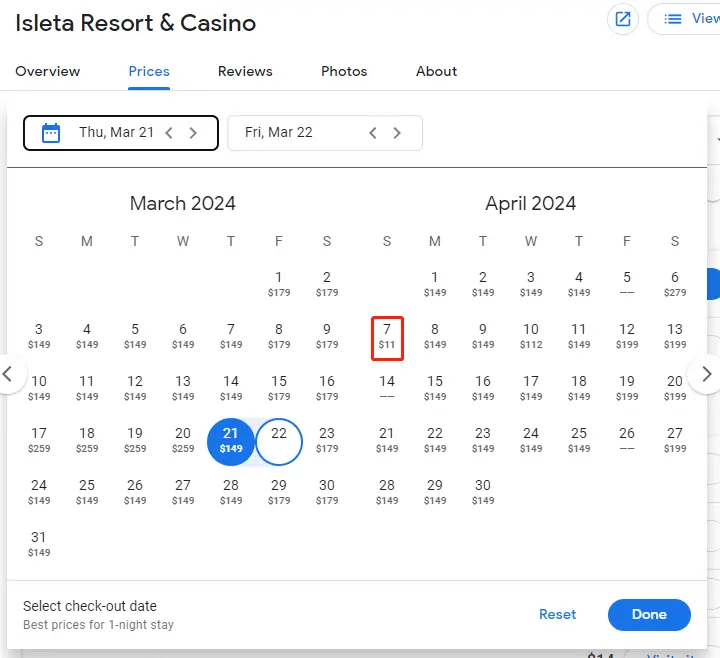Choose April 3 priced $149

coord(531,284)
